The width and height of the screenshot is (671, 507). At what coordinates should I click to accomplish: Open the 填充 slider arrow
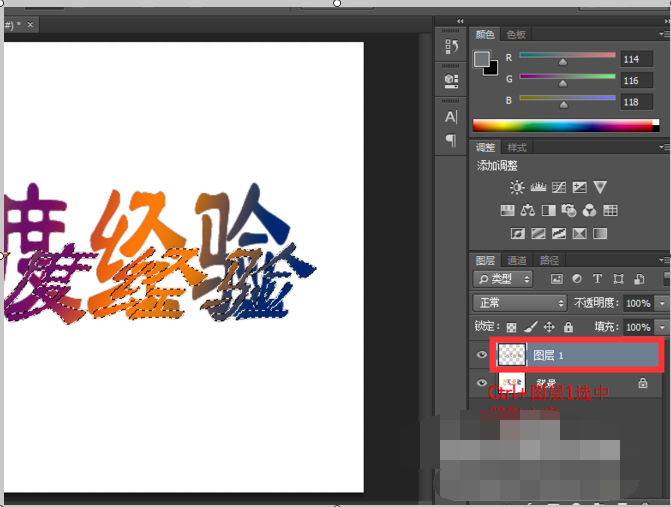(x=662, y=327)
